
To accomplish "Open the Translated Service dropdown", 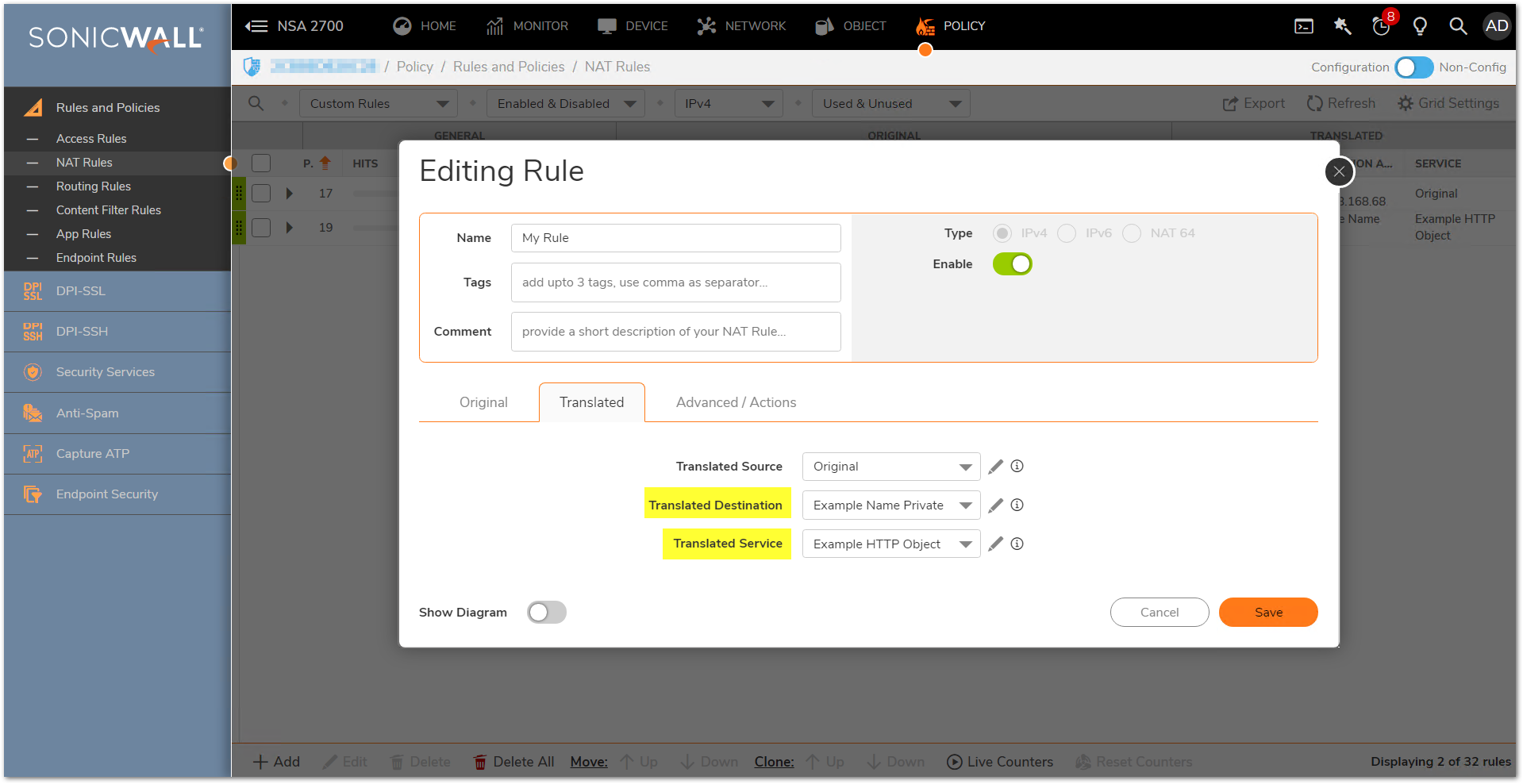I will coord(890,544).
